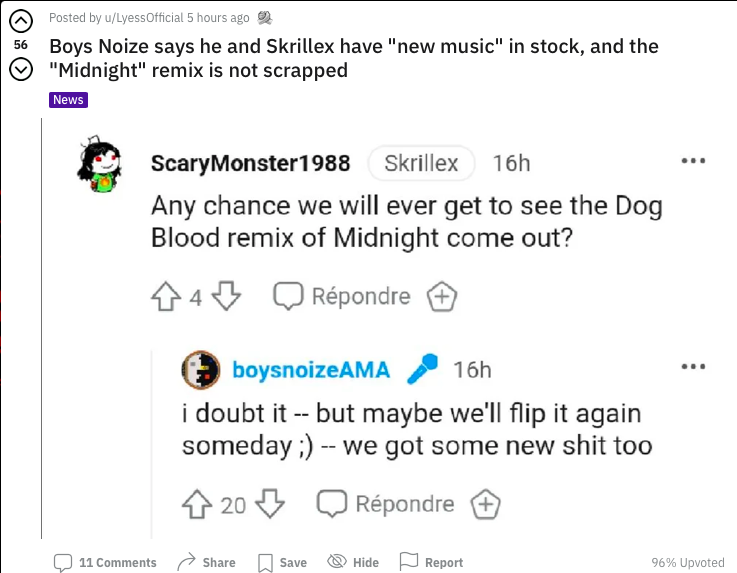Viewport: 737px width, 573px height.
Task: Open boysnoizeAMA's user profile link
Action: [x=311, y=370]
